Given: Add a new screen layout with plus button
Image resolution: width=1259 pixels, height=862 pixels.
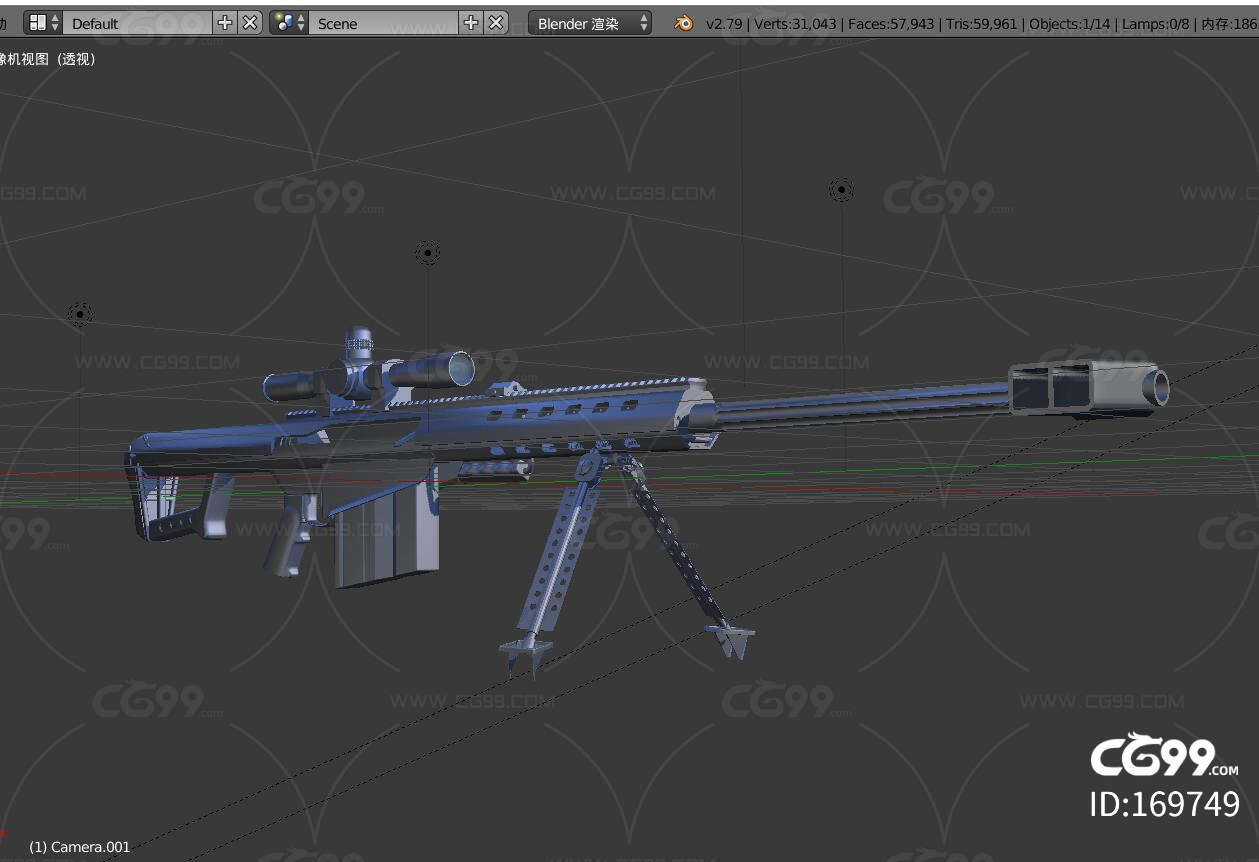Looking at the screenshot, I should tap(225, 23).
